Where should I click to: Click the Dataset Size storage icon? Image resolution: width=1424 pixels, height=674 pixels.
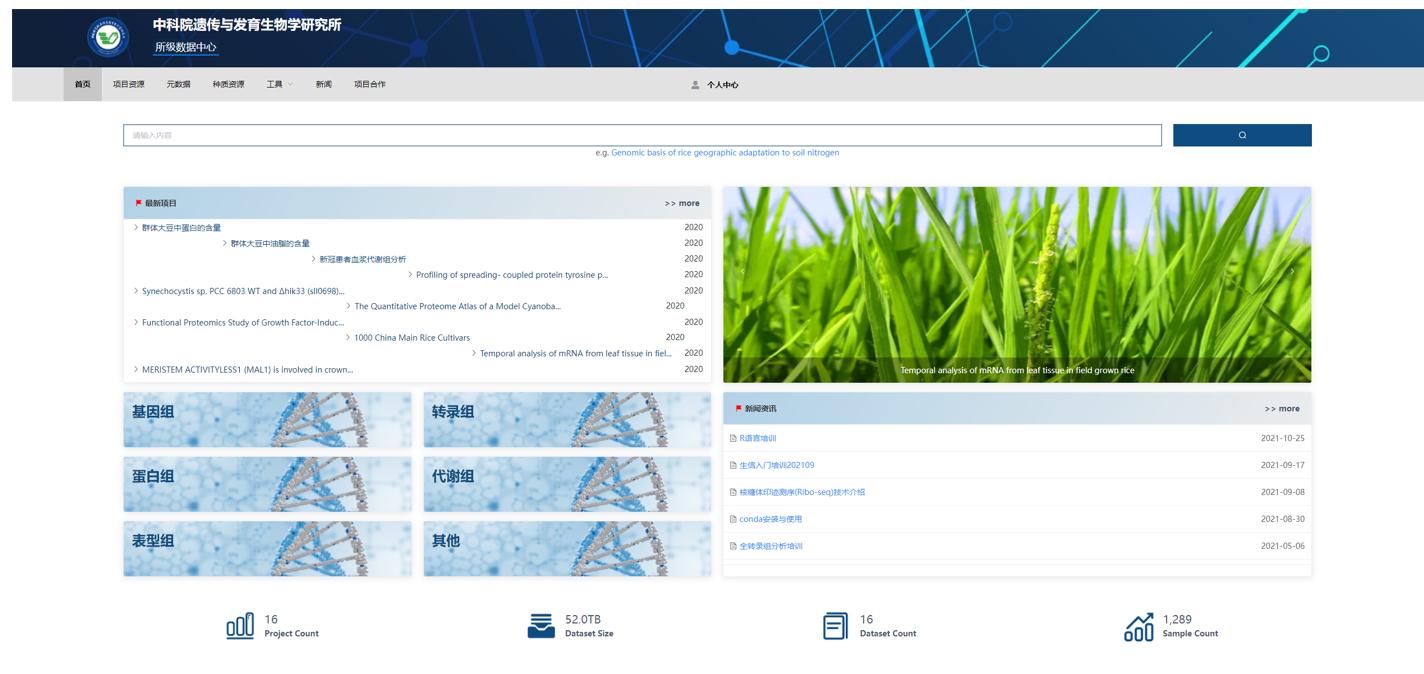pyautogui.click(x=540, y=626)
